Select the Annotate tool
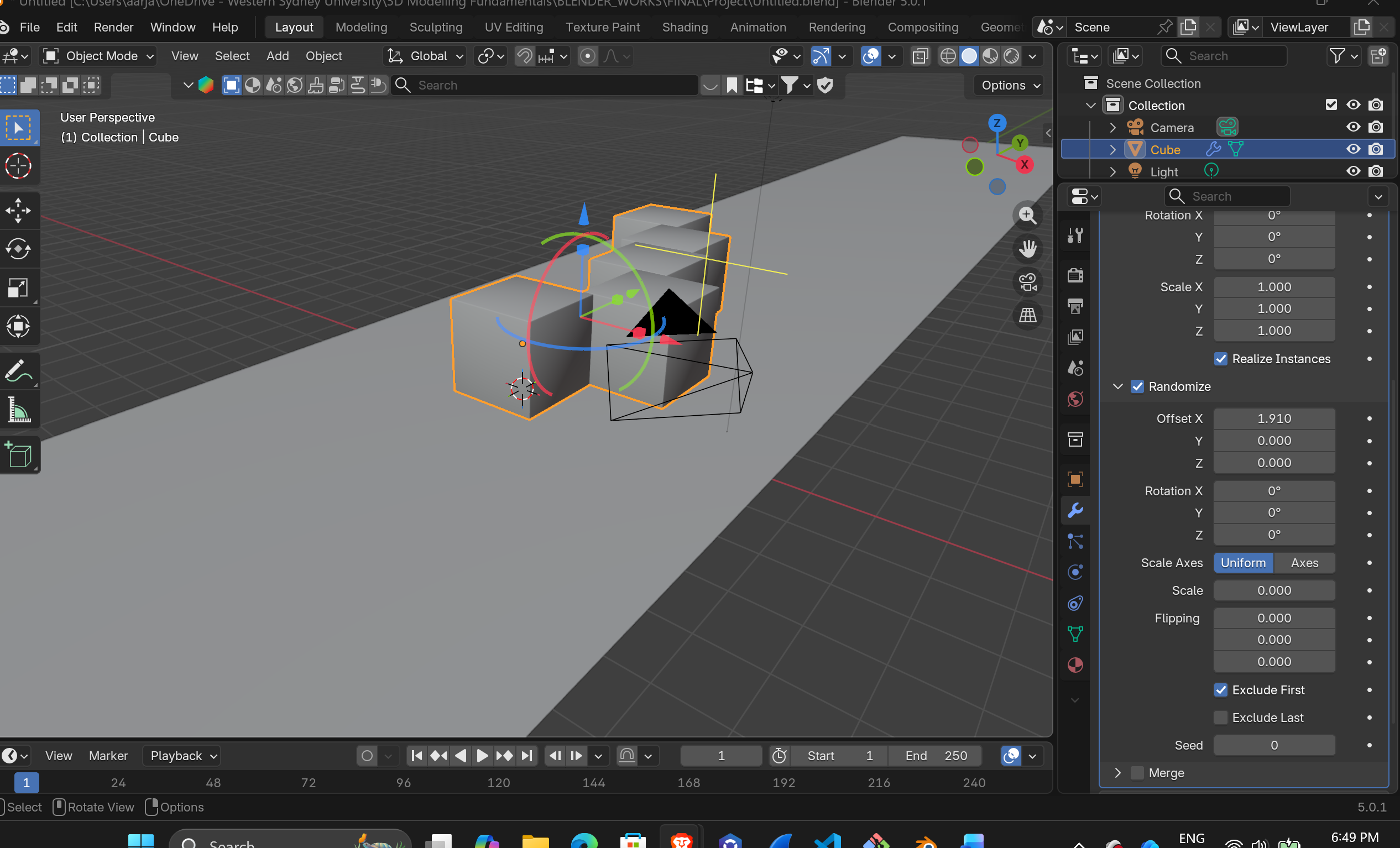The image size is (1400, 848). click(x=19, y=371)
